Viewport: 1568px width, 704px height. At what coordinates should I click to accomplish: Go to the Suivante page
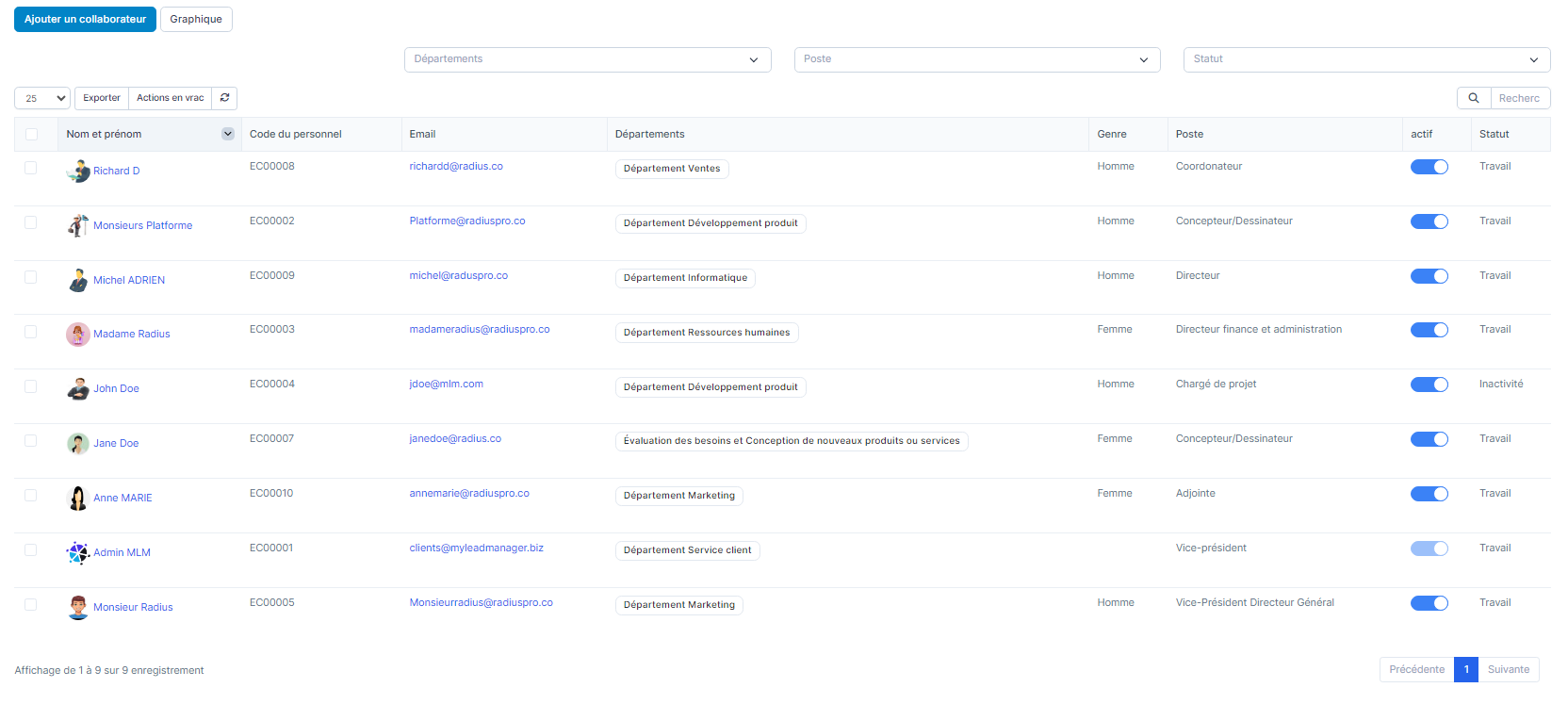(1509, 669)
